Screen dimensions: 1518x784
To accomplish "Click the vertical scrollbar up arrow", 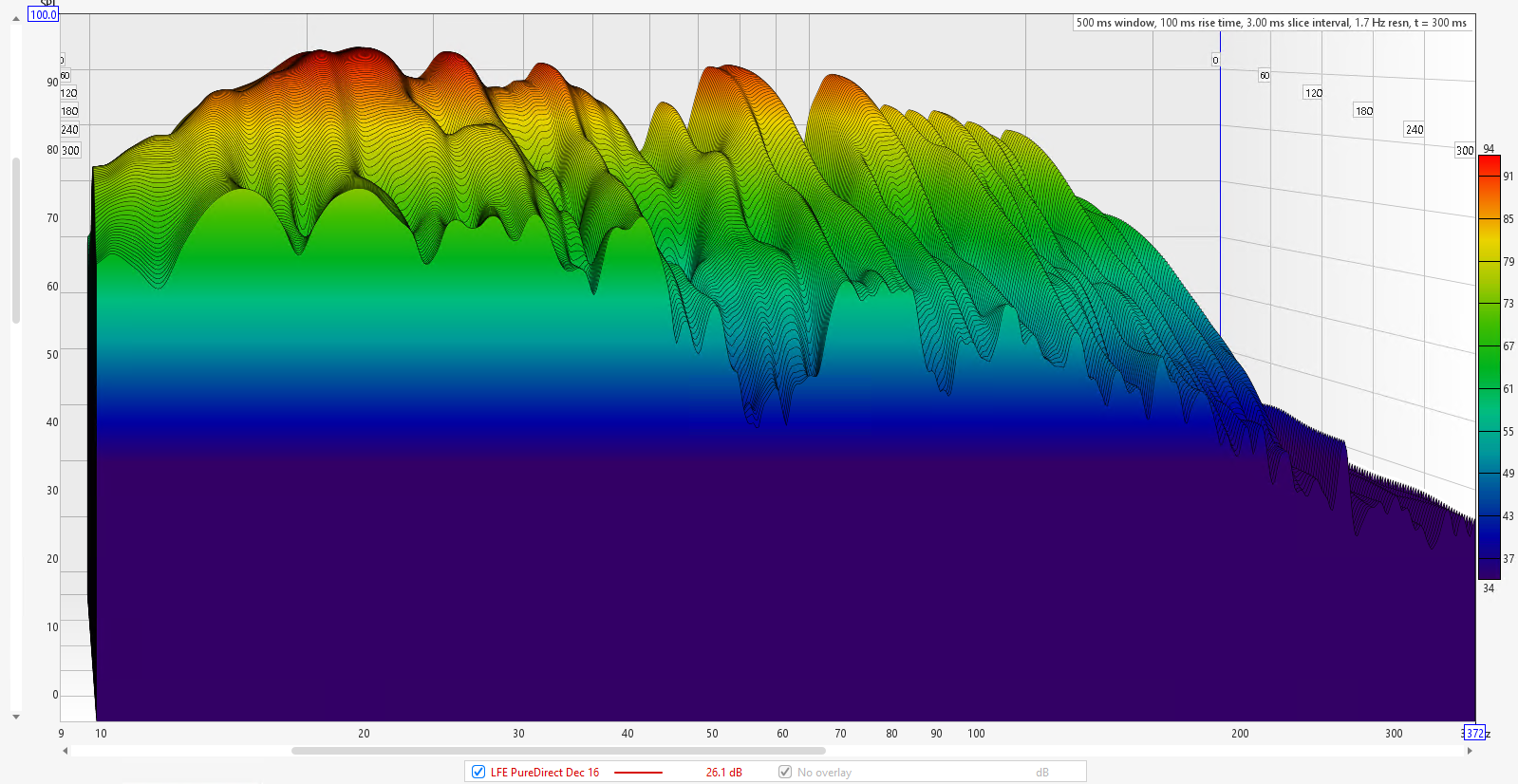I will coord(16,18).
